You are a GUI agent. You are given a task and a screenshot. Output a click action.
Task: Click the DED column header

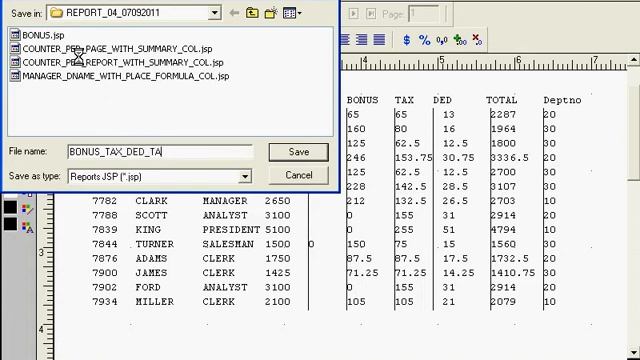coord(442,100)
